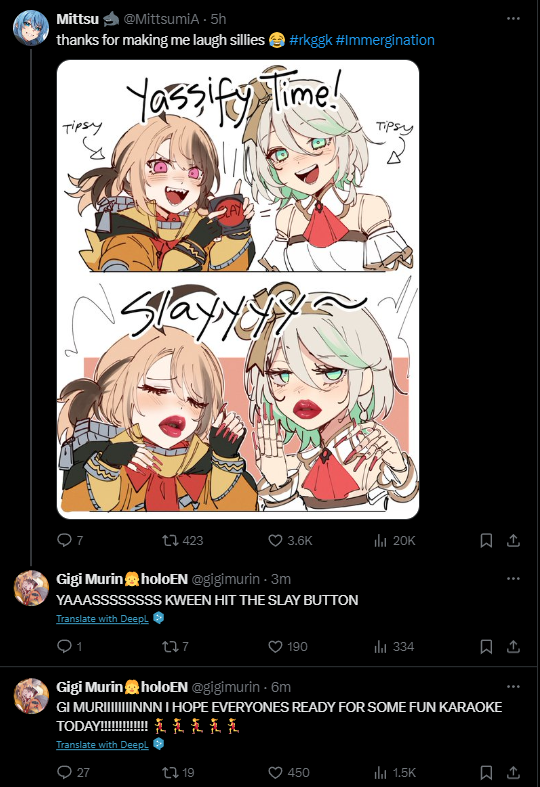Share Gigi Murin's karaoke tweet

(513, 772)
